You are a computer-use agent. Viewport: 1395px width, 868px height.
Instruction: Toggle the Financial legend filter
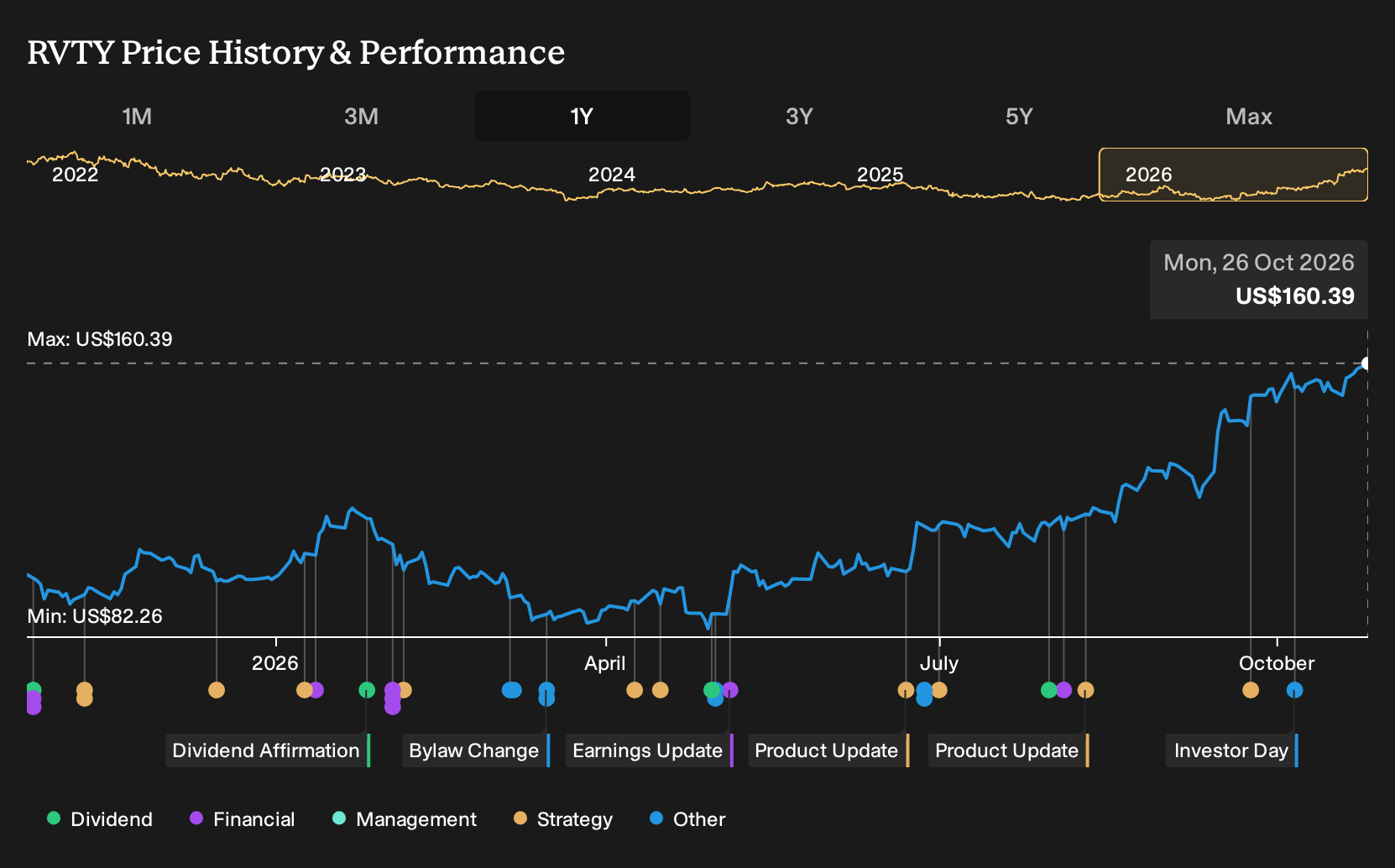coord(243,818)
